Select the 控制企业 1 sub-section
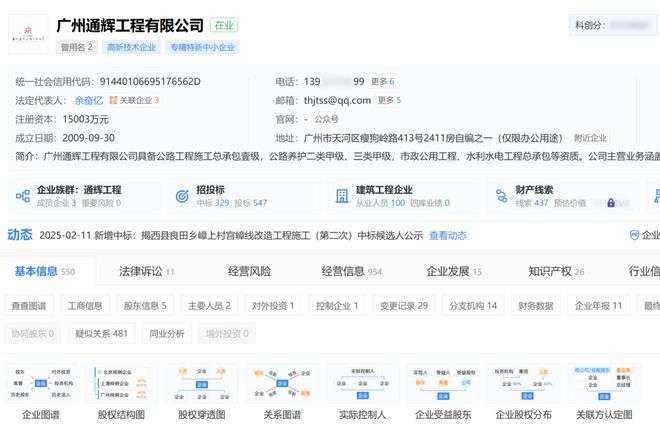The height and width of the screenshot is (433, 660). click(337, 305)
